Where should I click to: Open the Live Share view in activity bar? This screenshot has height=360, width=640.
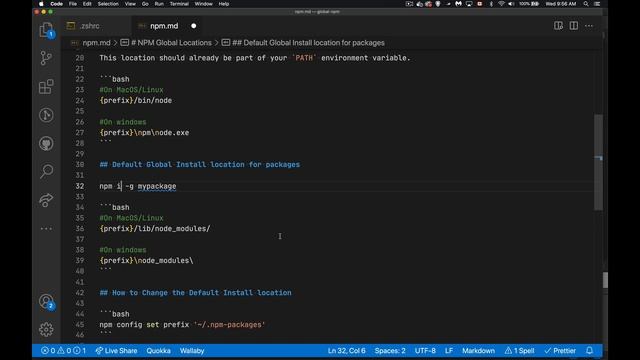click(x=46, y=200)
